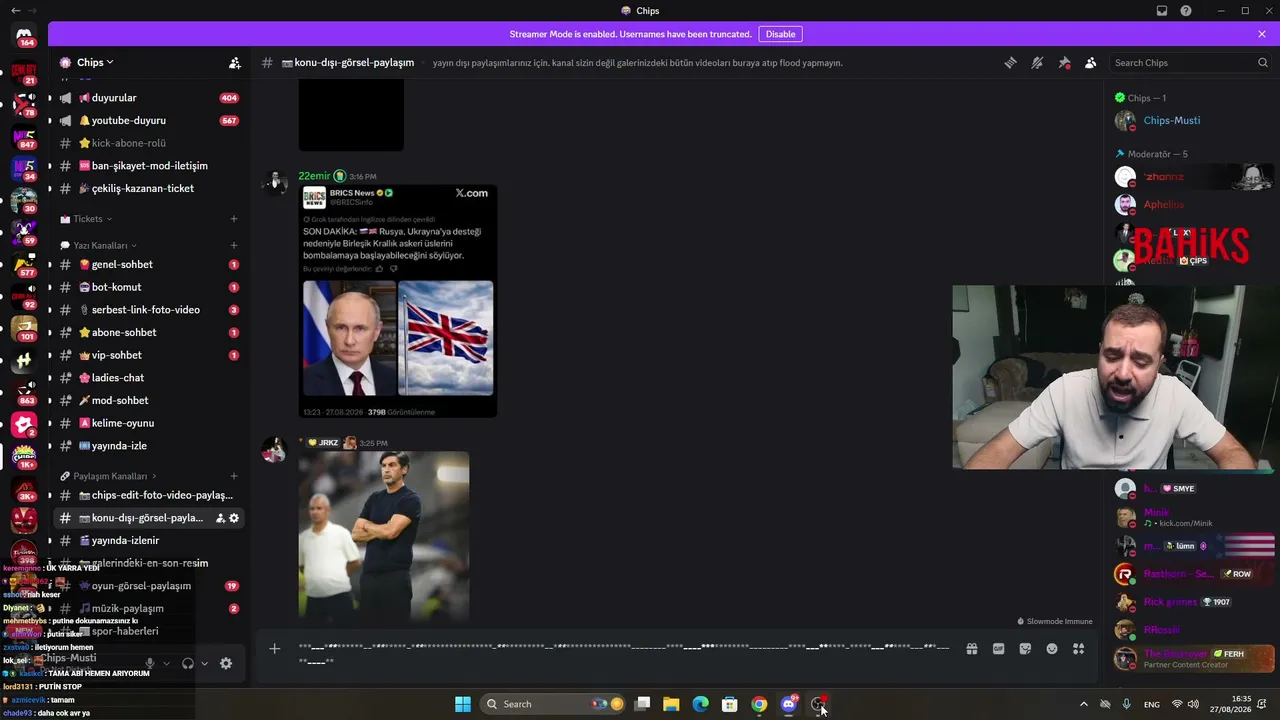
Task: Open Windows Start menu
Action: tap(463, 704)
